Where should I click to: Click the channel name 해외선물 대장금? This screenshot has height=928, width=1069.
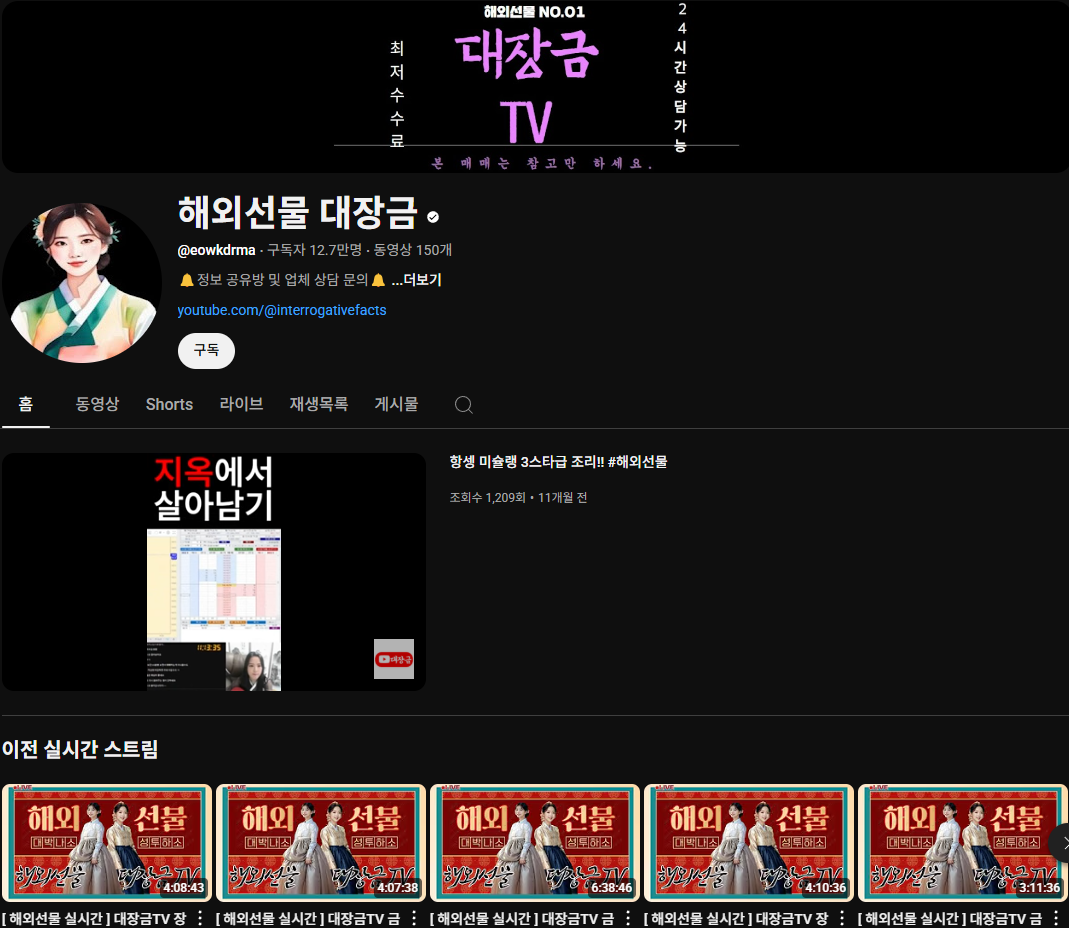[297, 212]
